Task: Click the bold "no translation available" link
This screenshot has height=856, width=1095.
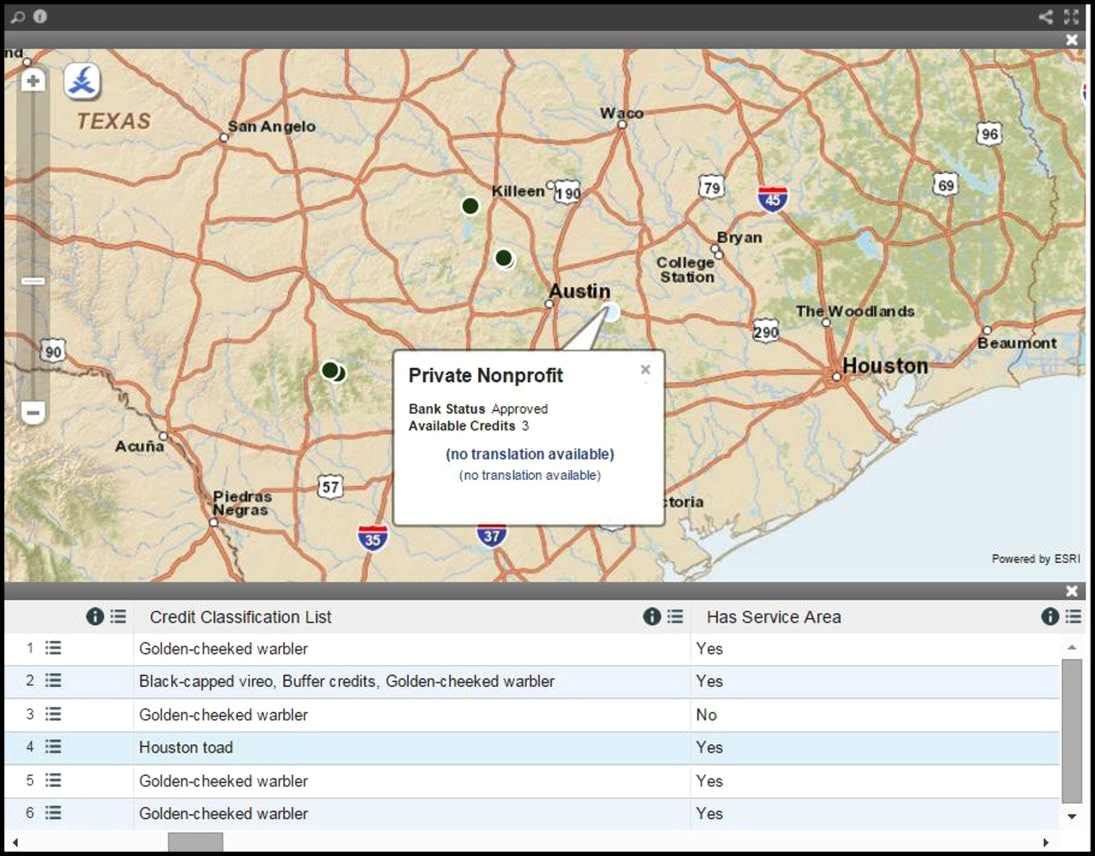Action: (530, 454)
